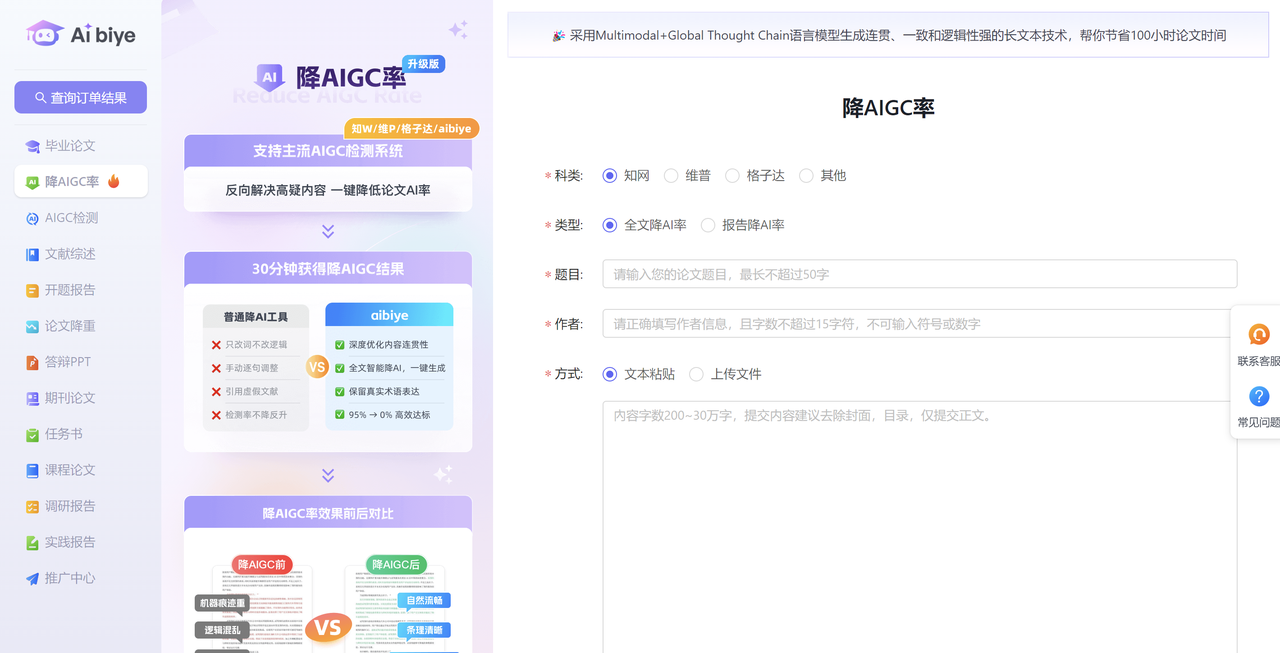Click the 作者 author input field
The height and width of the screenshot is (653, 1280).
click(x=920, y=324)
